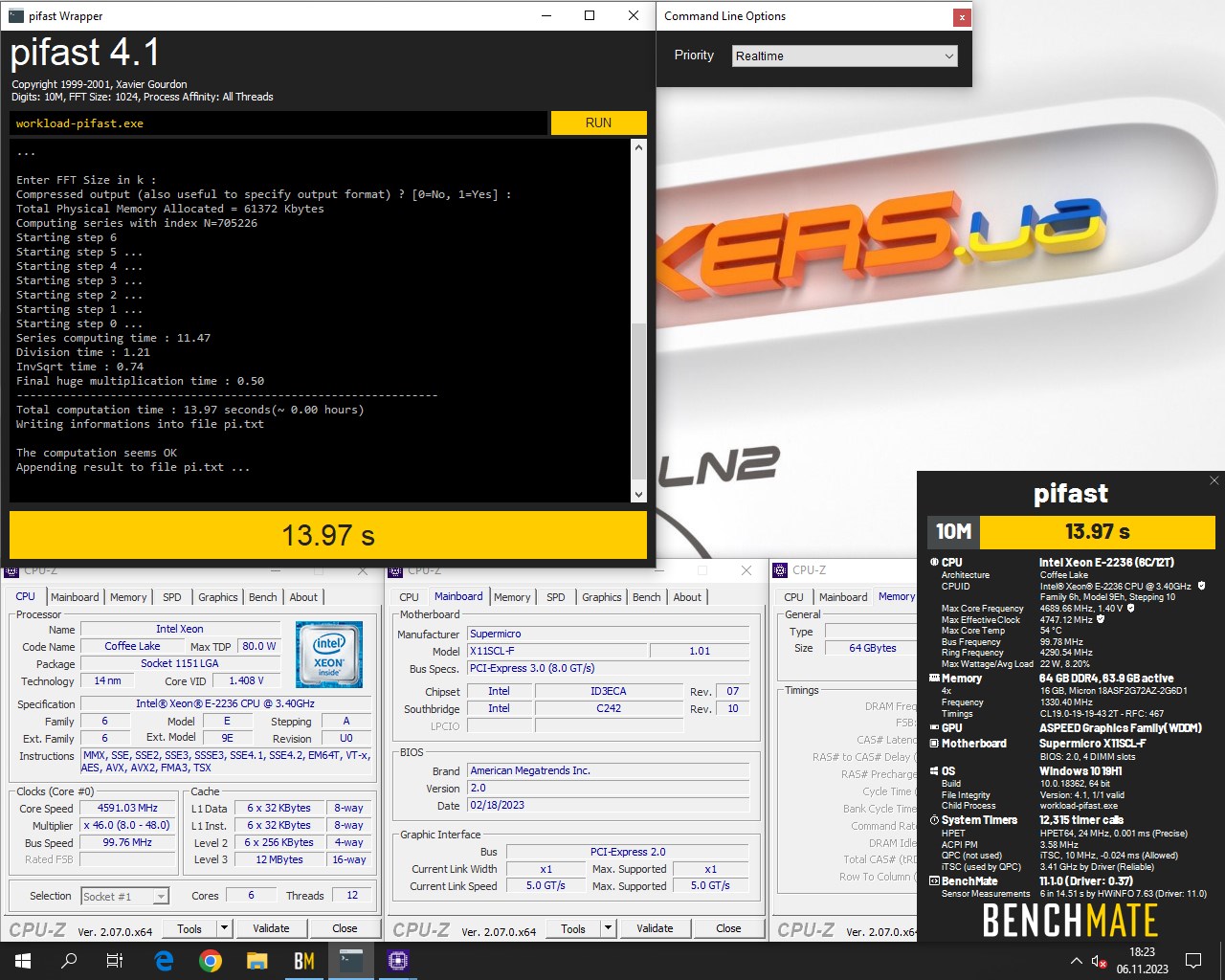1225x980 pixels.
Task: Click the pifast console scrollbar thumb
Action: coord(638,400)
